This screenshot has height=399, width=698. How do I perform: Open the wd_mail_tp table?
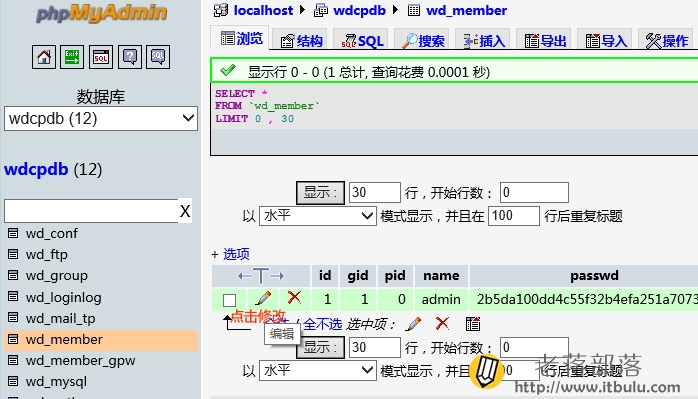coord(61,318)
